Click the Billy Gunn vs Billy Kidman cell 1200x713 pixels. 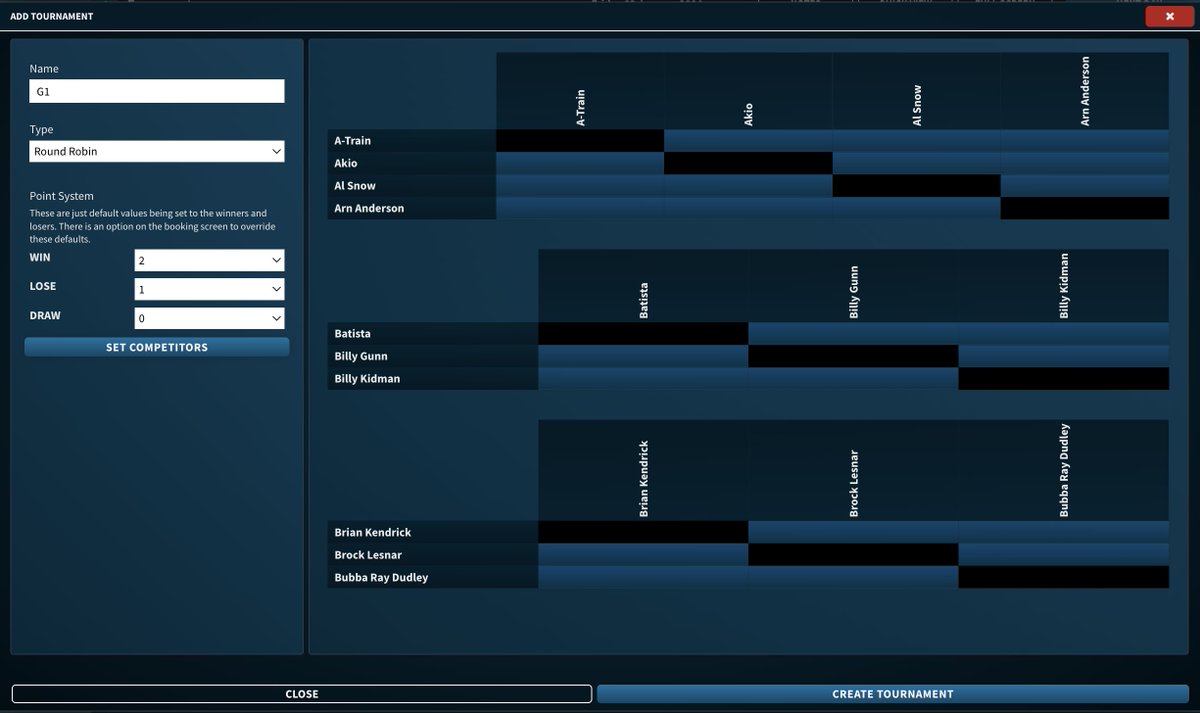coord(1064,356)
